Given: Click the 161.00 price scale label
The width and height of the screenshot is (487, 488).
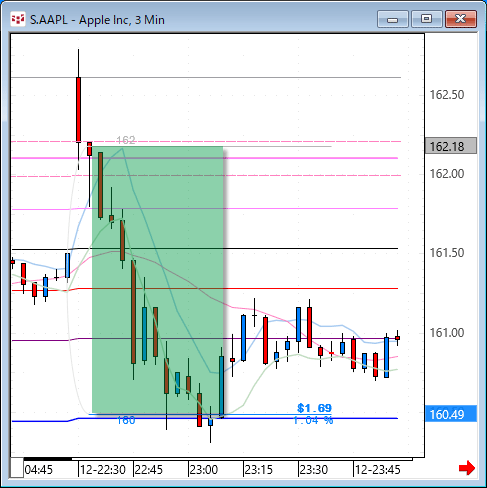Looking at the screenshot, I should 447,332.
